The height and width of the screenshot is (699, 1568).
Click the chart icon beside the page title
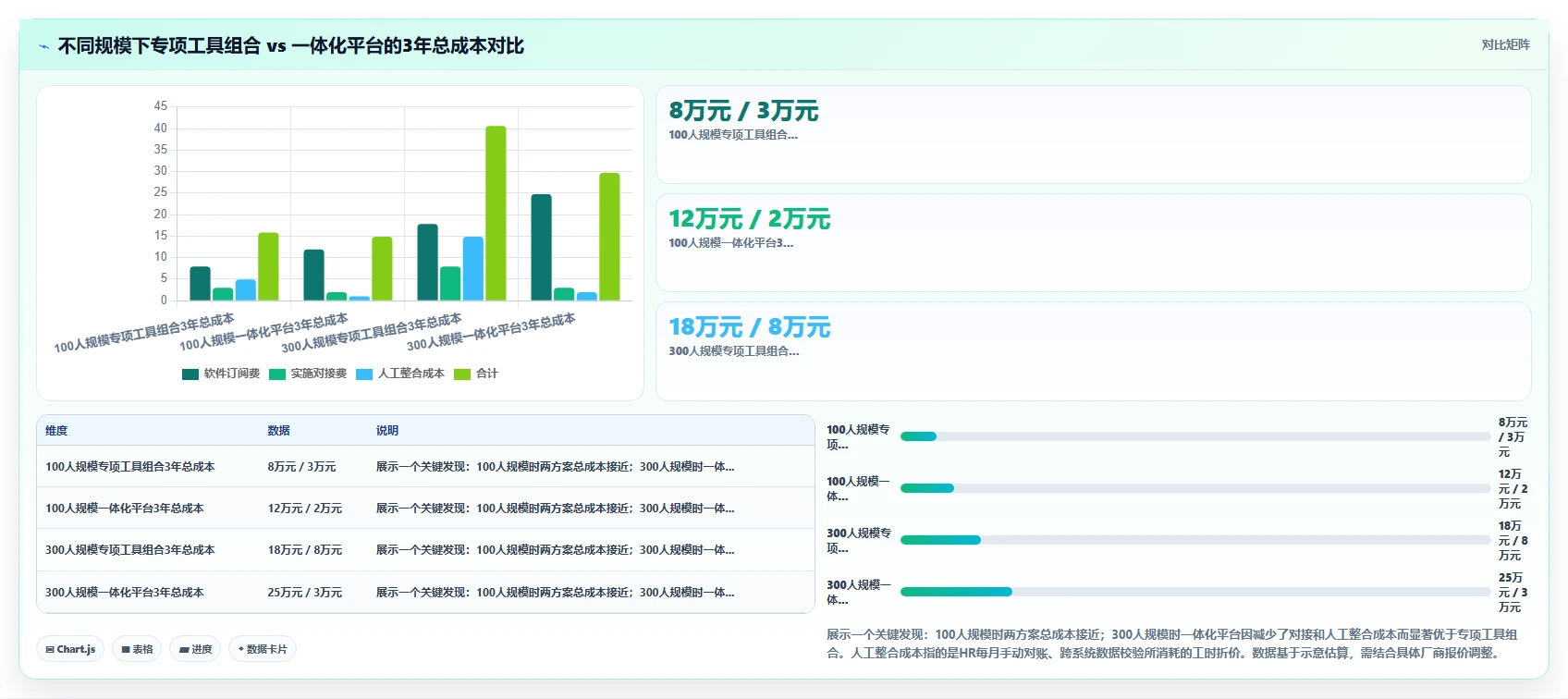tap(43, 46)
